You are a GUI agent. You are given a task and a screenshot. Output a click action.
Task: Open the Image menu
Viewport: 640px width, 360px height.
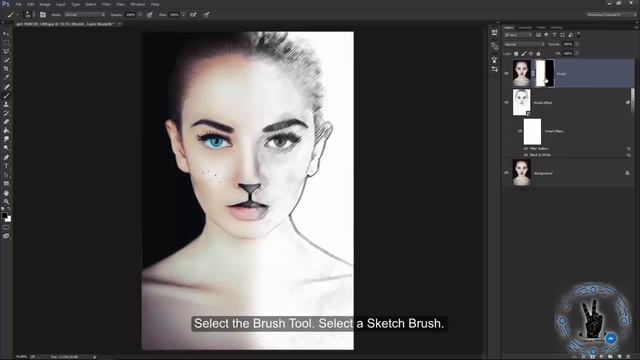pyautogui.click(x=45, y=4)
